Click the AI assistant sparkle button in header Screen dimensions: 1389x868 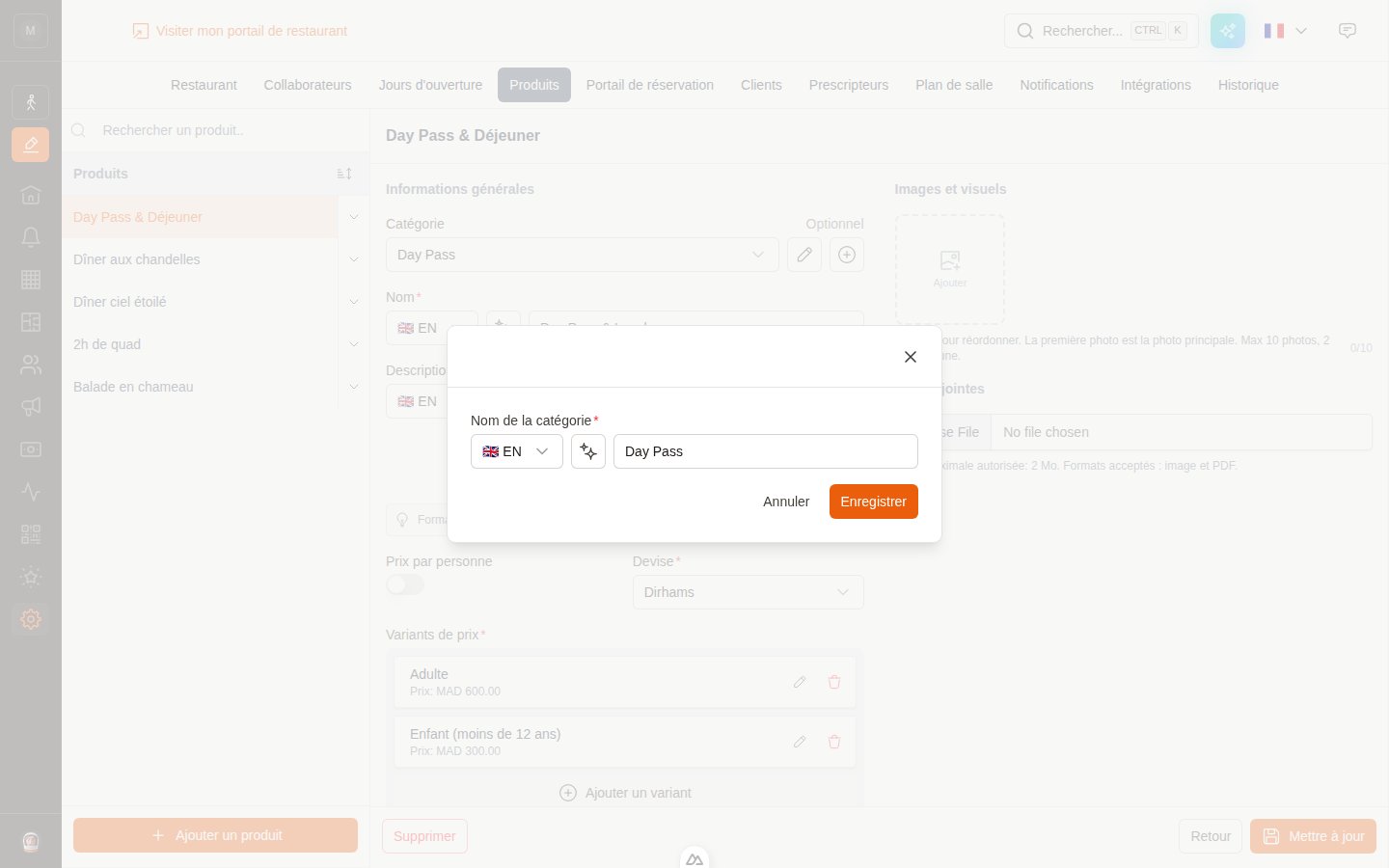tap(1228, 31)
